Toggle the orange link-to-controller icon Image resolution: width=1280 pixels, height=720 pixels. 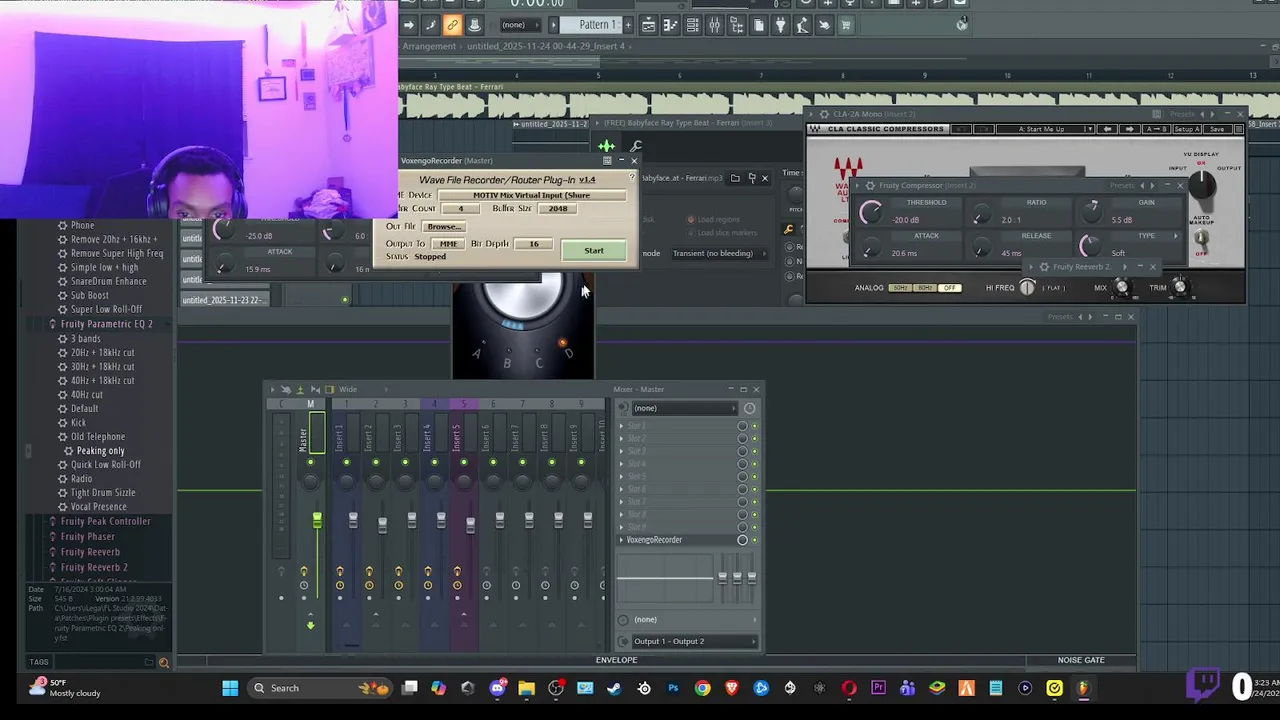coord(452,25)
